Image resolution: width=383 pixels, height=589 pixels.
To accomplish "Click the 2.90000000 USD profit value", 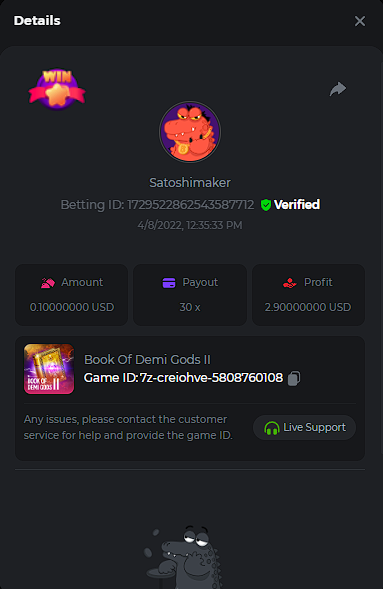I will pos(308,307).
